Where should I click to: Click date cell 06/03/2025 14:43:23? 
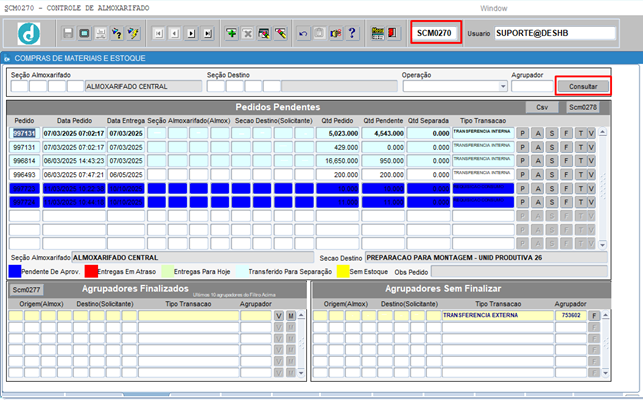pos(74,161)
